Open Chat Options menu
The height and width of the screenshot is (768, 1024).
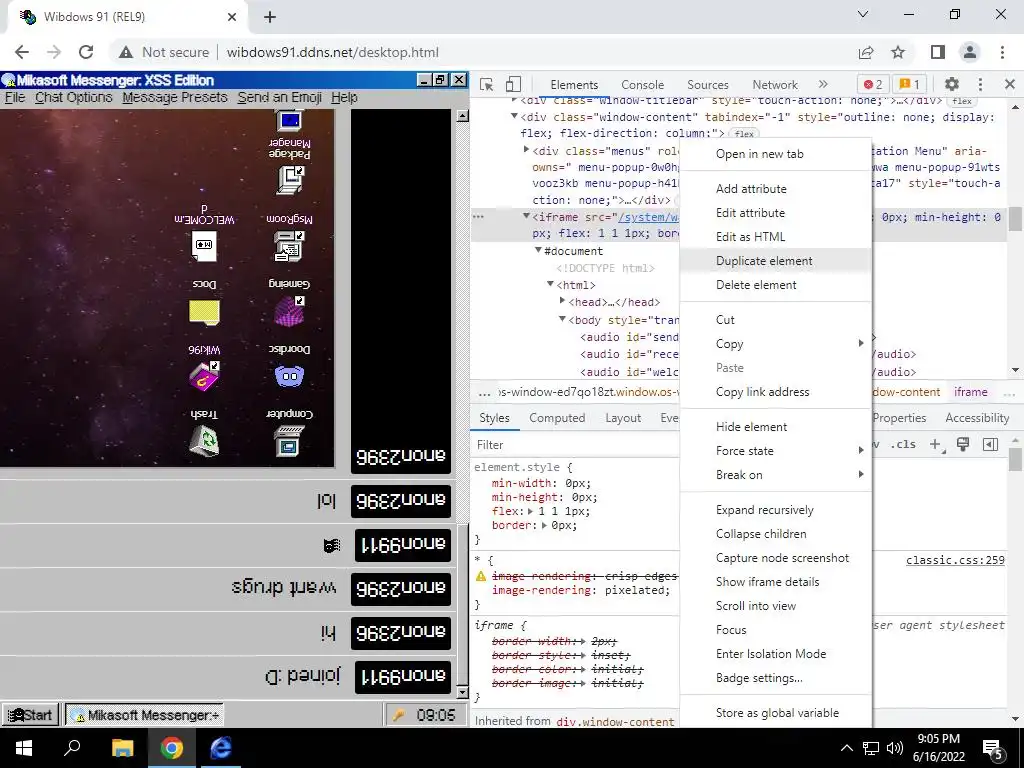(73, 97)
